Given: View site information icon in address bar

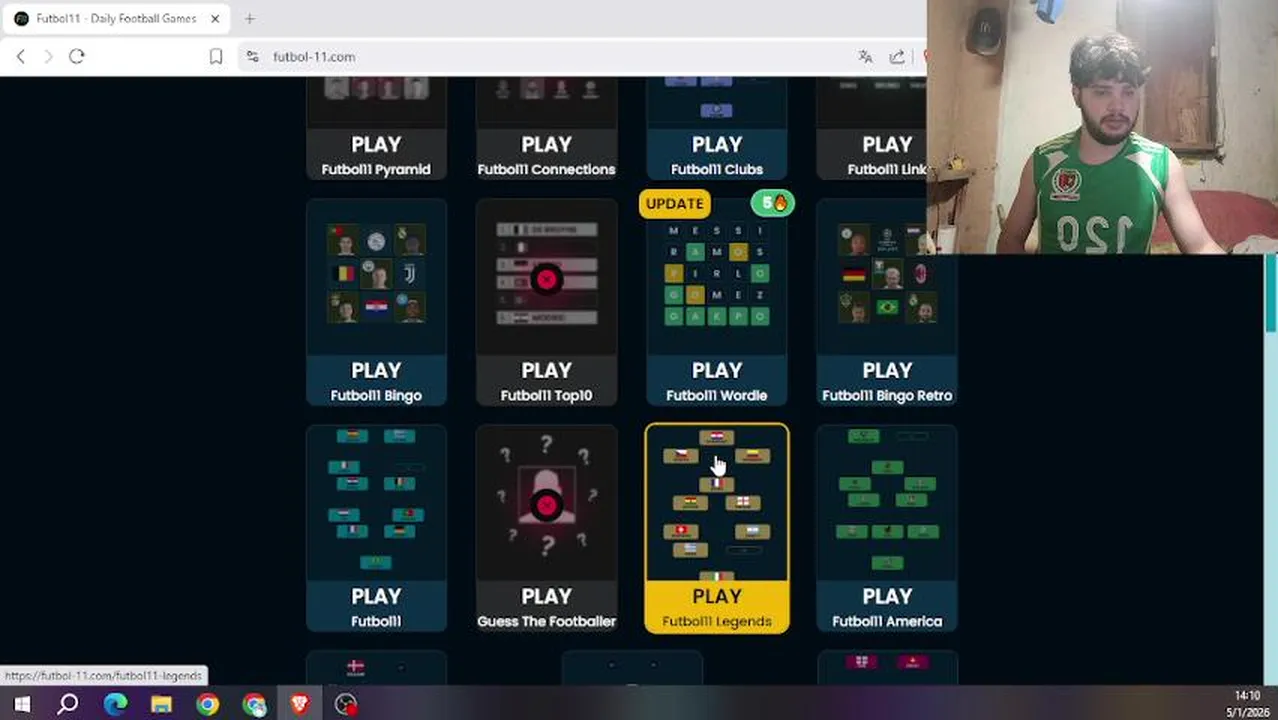Looking at the screenshot, I should 252,57.
